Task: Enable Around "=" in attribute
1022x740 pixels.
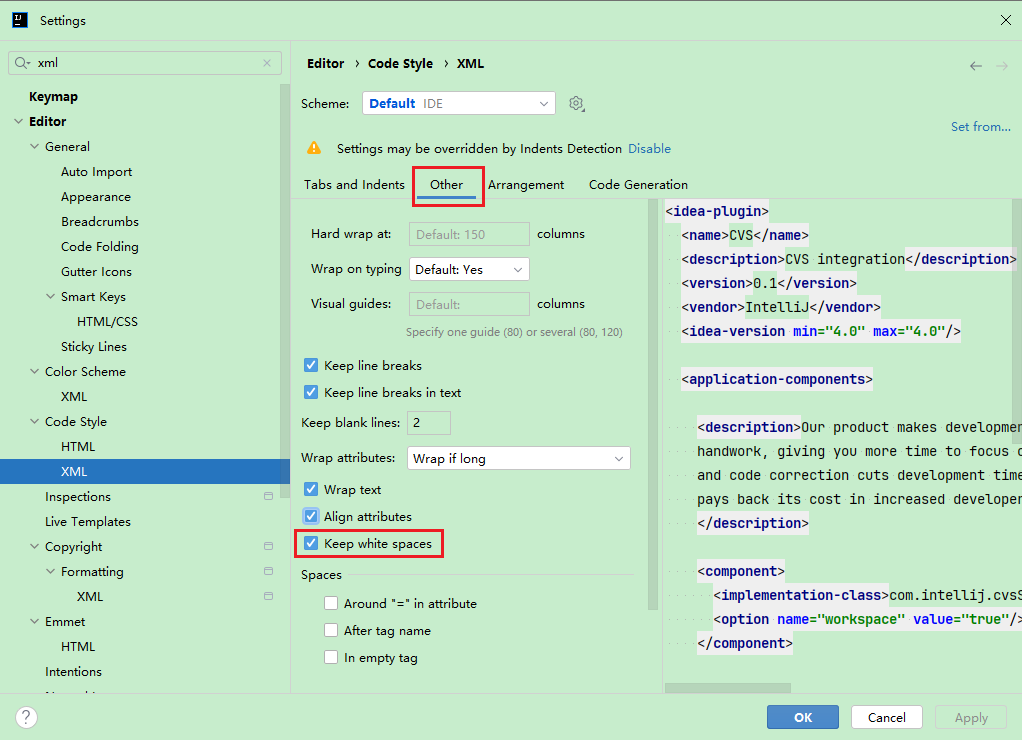Action: point(331,603)
